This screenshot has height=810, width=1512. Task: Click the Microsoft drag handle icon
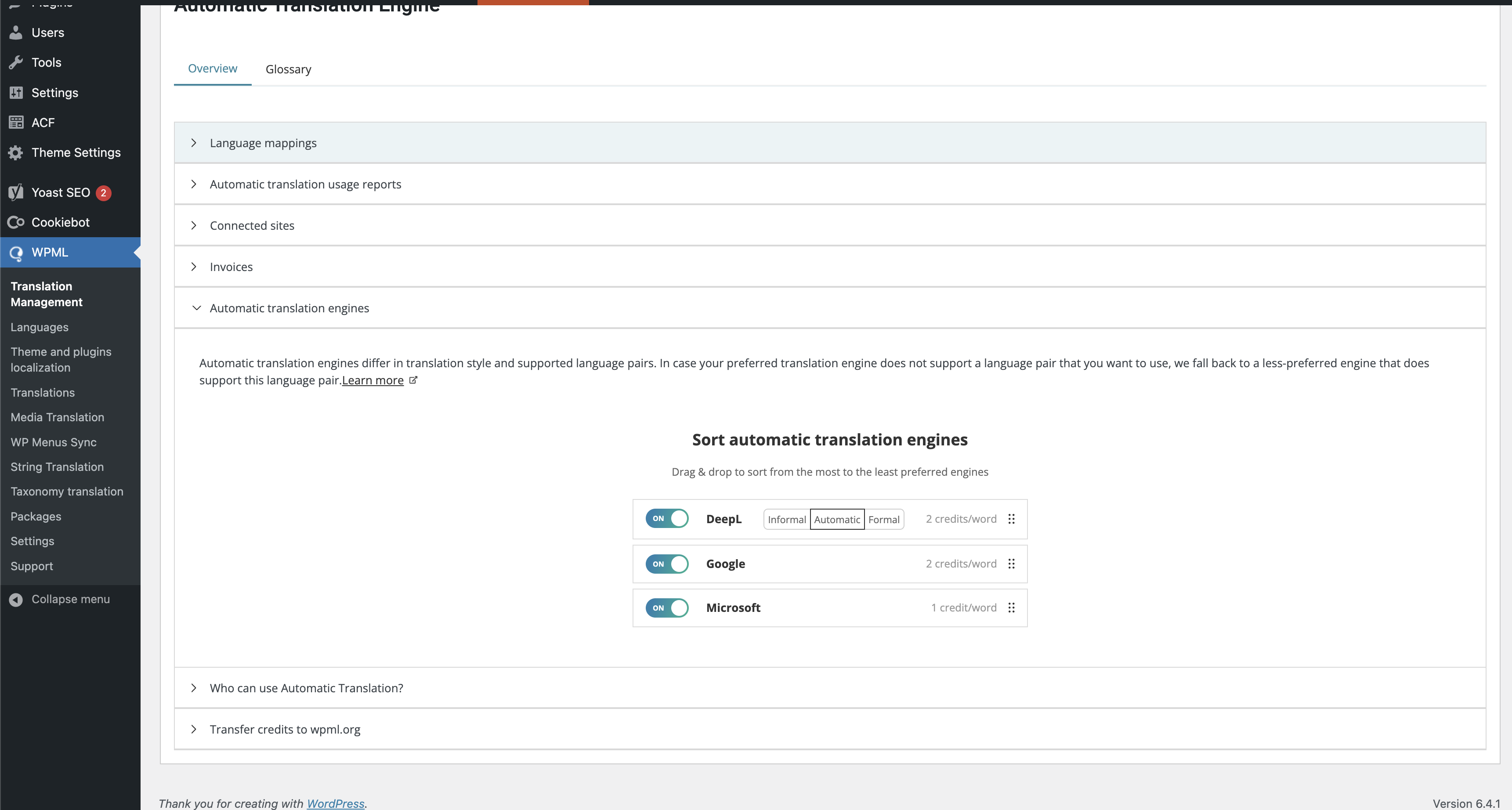(1011, 607)
